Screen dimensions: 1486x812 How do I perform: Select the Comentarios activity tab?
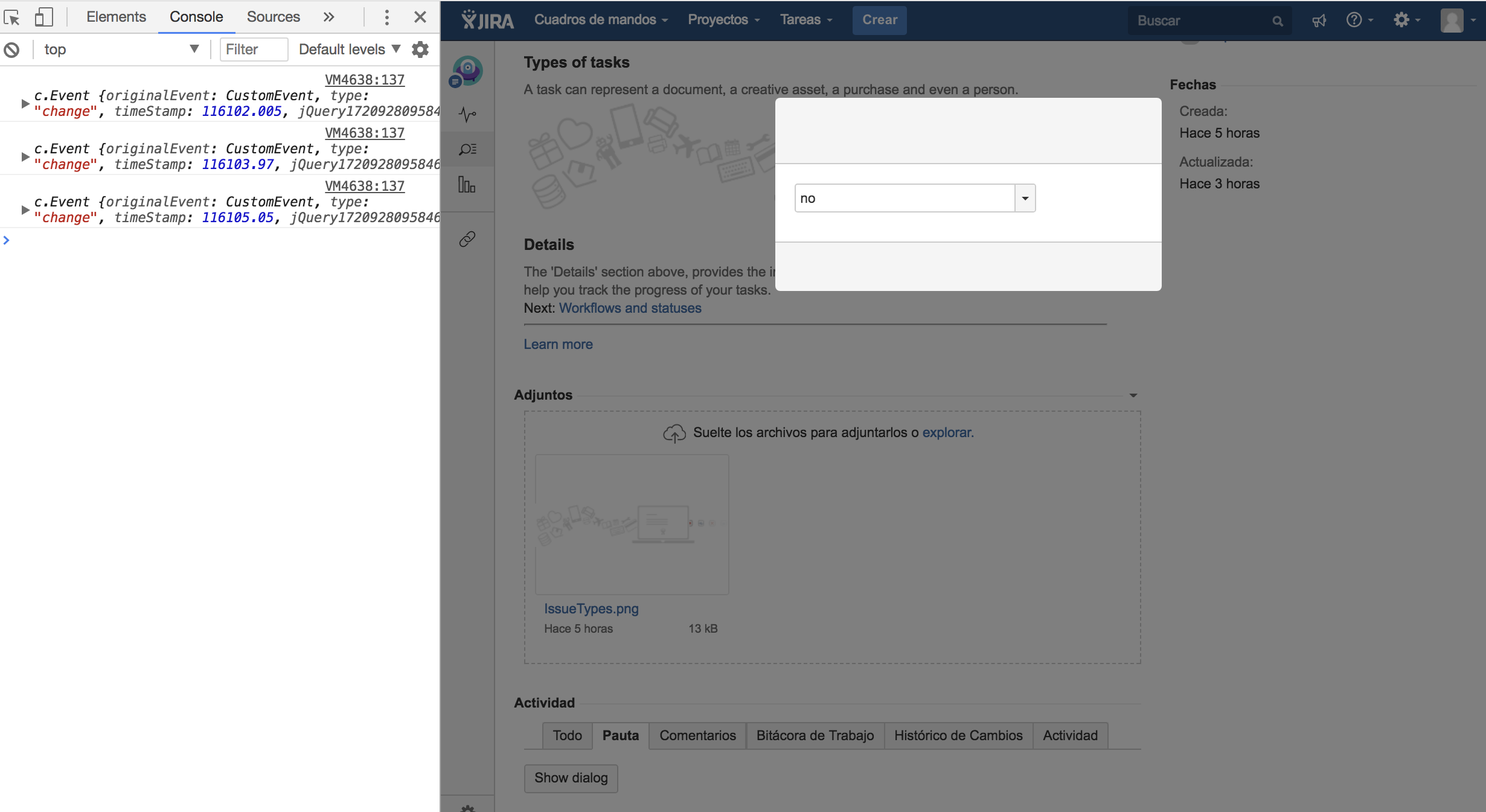[697, 735]
